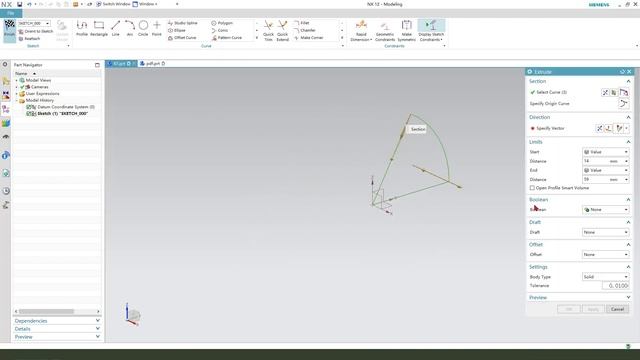Click Make Symmetric tool
Image resolution: width=640 pixels, height=360 pixels.
click(407, 31)
